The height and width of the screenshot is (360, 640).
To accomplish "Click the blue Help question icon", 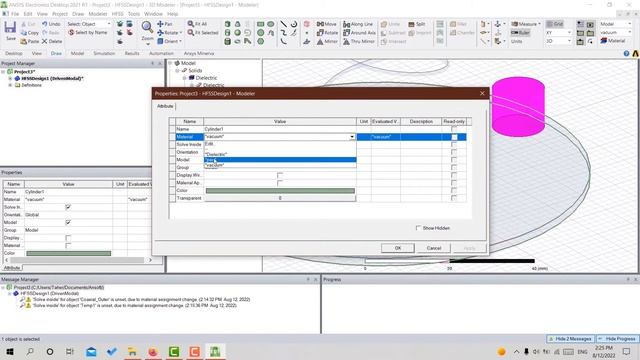I will coord(627,53).
